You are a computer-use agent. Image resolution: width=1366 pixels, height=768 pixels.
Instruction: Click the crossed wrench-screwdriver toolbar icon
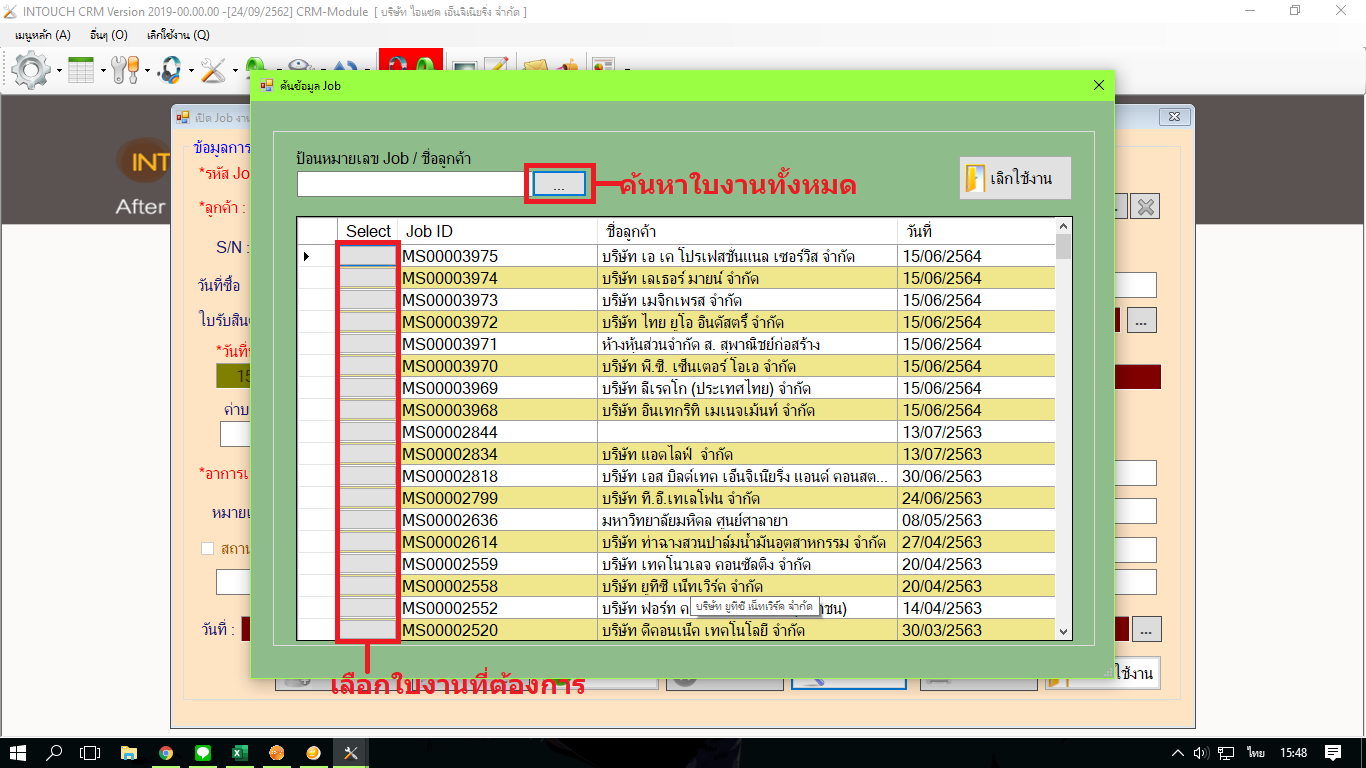pyautogui.click(x=213, y=70)
